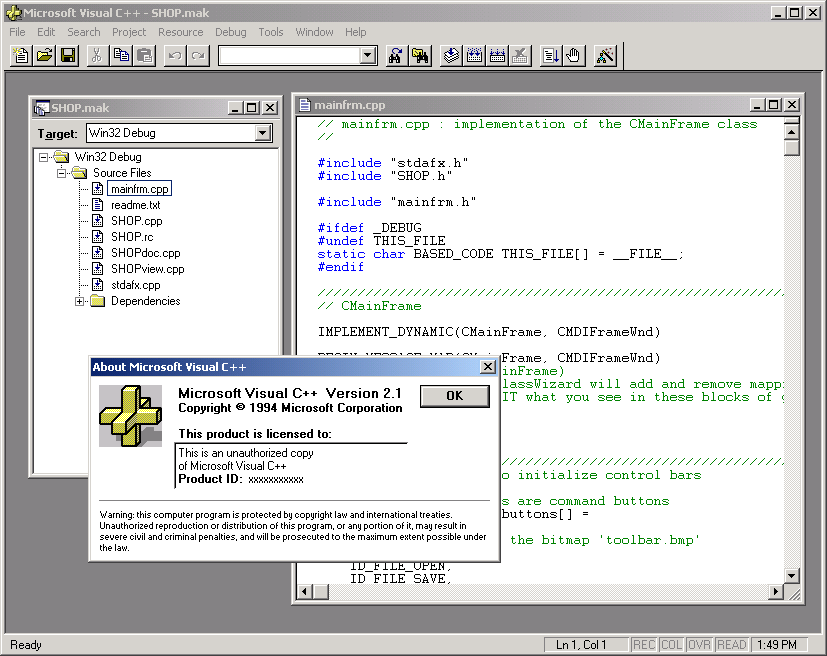Undo the last action via toolbar
The width and height of the screenshot is (827, 656).
pyautogui.click(x=175, y=55)
